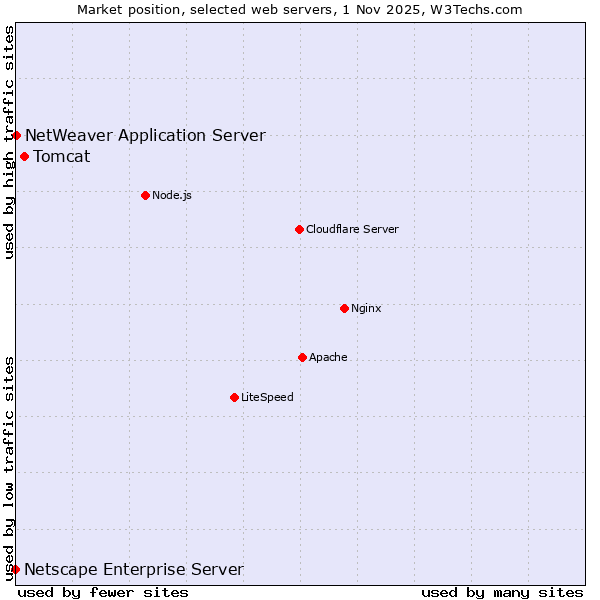Click the LiteSpeed data point marker
Image resolution: width=600 pixels, height=600 pixels.
tap(234, 397)
